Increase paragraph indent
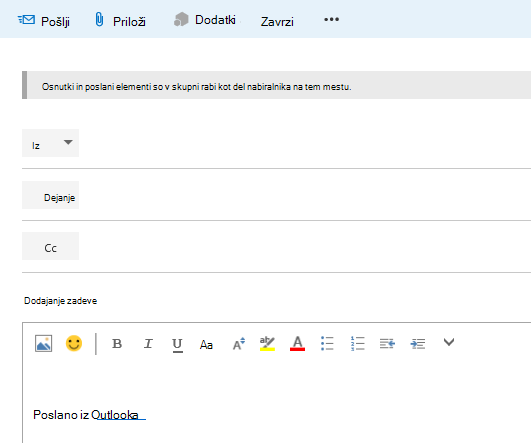 click(x=418, y=344)
